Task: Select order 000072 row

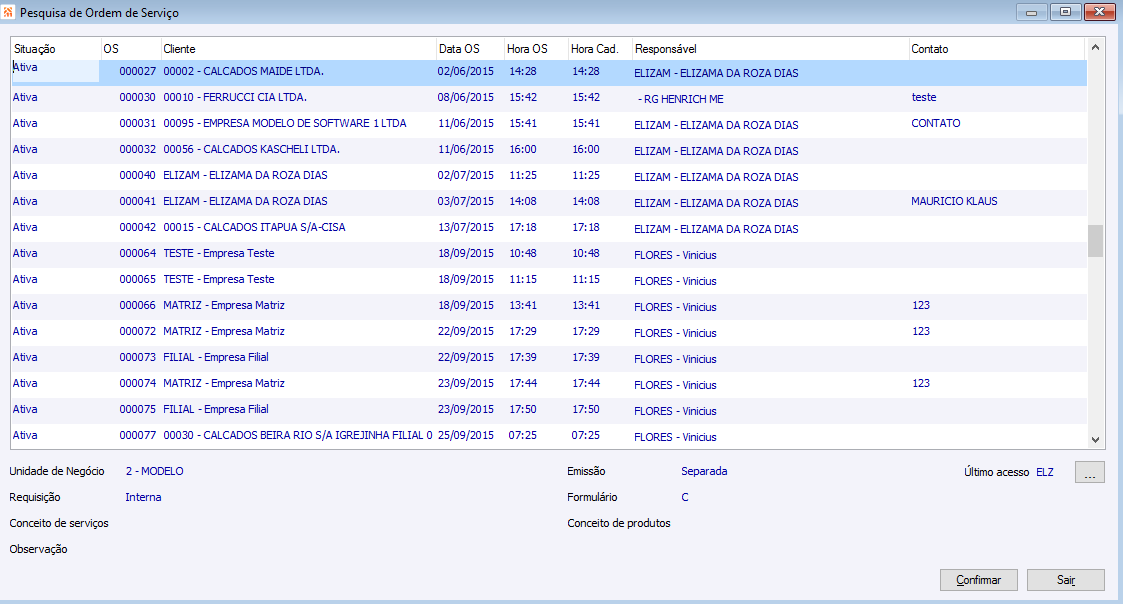Action: 549,332
